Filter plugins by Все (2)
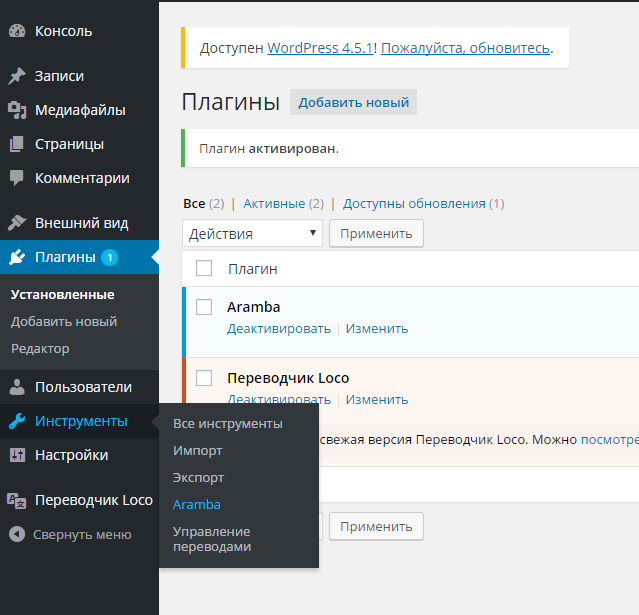639x615 pixels. [x=204, y=203]
